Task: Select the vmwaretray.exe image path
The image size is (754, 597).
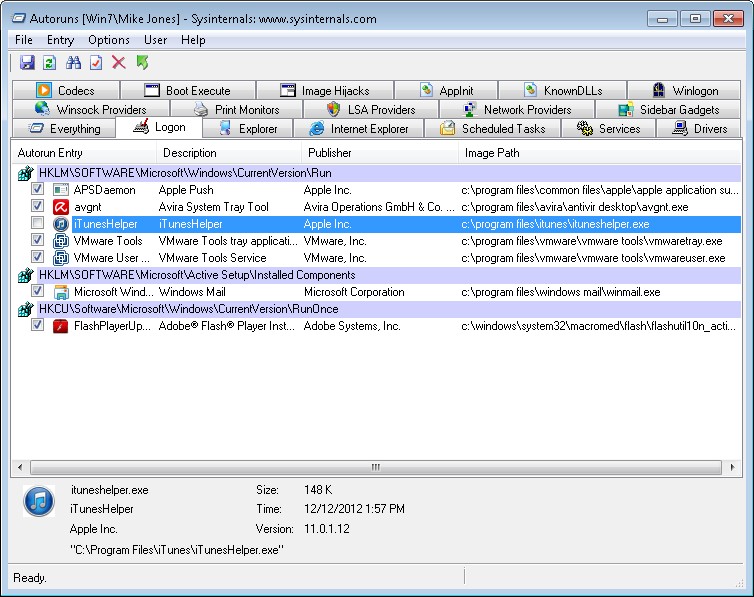Action: [x=591, y=241]
